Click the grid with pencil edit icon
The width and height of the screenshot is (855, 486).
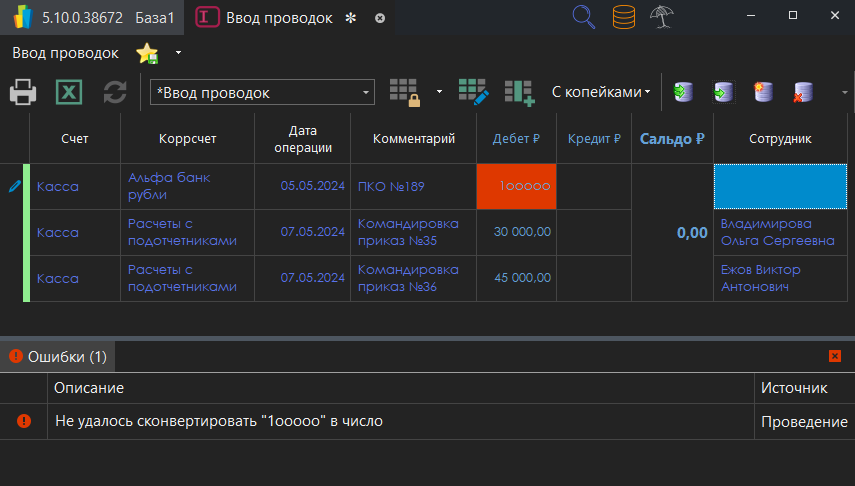pos(473,92)
